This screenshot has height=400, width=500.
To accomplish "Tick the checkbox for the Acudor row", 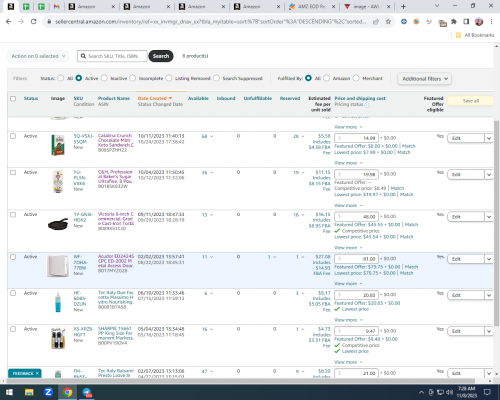I will [13, 257].
